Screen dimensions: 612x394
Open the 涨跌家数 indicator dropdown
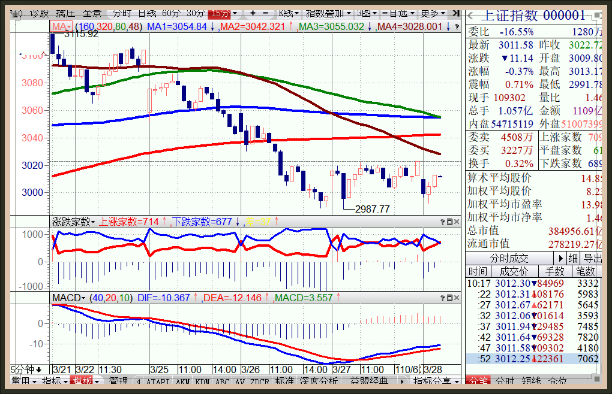pyautogui.click(x=73, y=222)
